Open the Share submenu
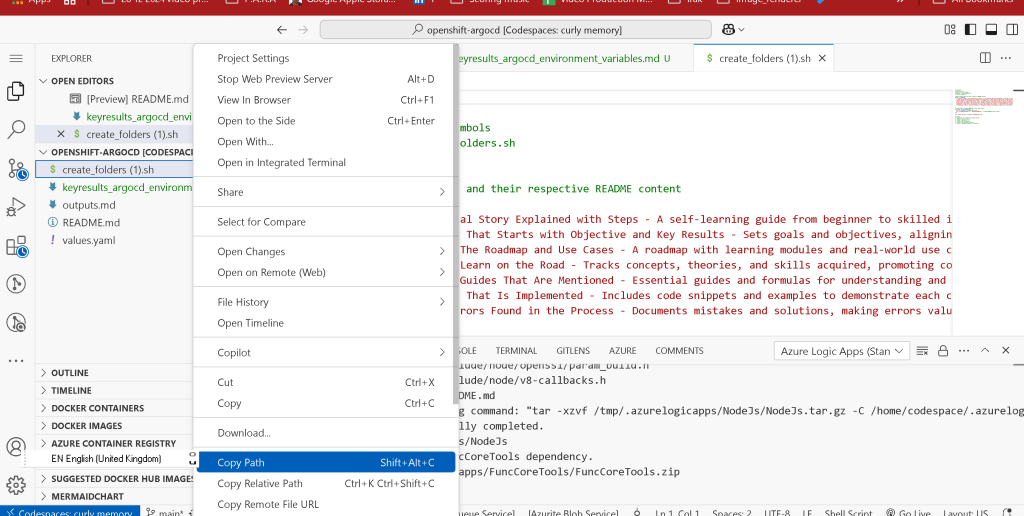This screenshot has width=1024, height=516. point(324,192)
